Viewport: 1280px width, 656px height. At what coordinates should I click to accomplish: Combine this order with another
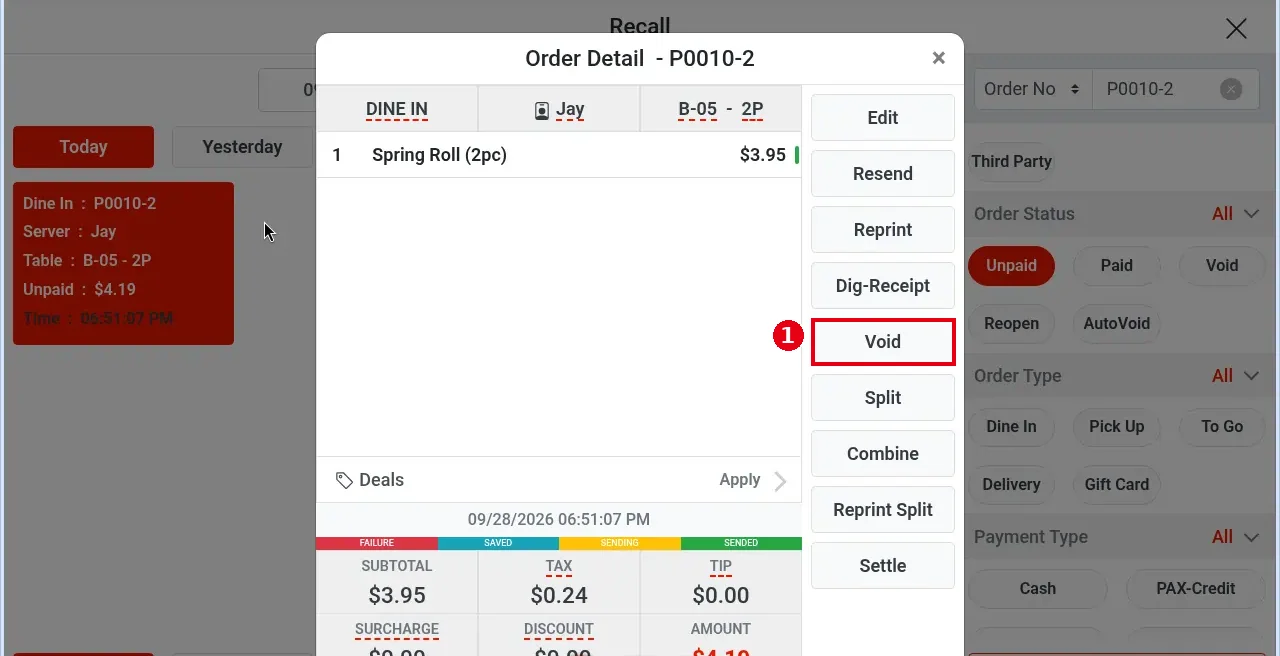pyautogui.click(x=883, y=453)
